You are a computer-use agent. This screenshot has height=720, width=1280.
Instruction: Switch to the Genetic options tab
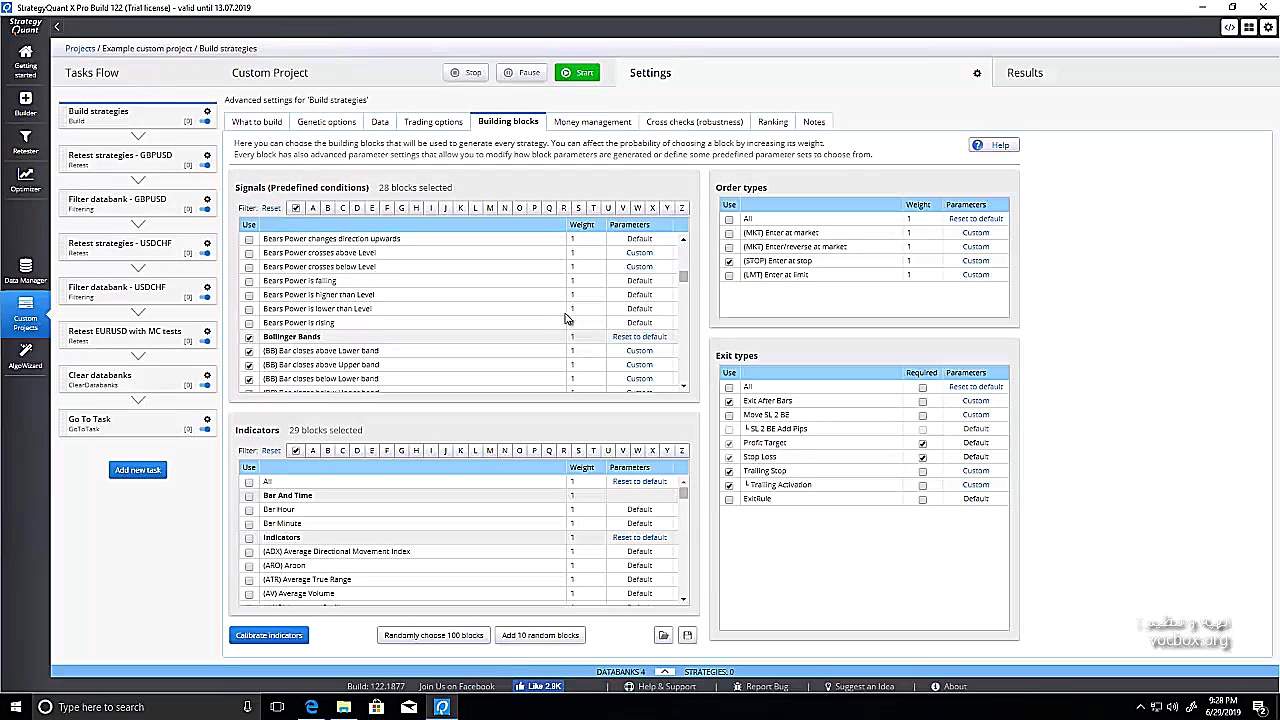click(326, 122)
